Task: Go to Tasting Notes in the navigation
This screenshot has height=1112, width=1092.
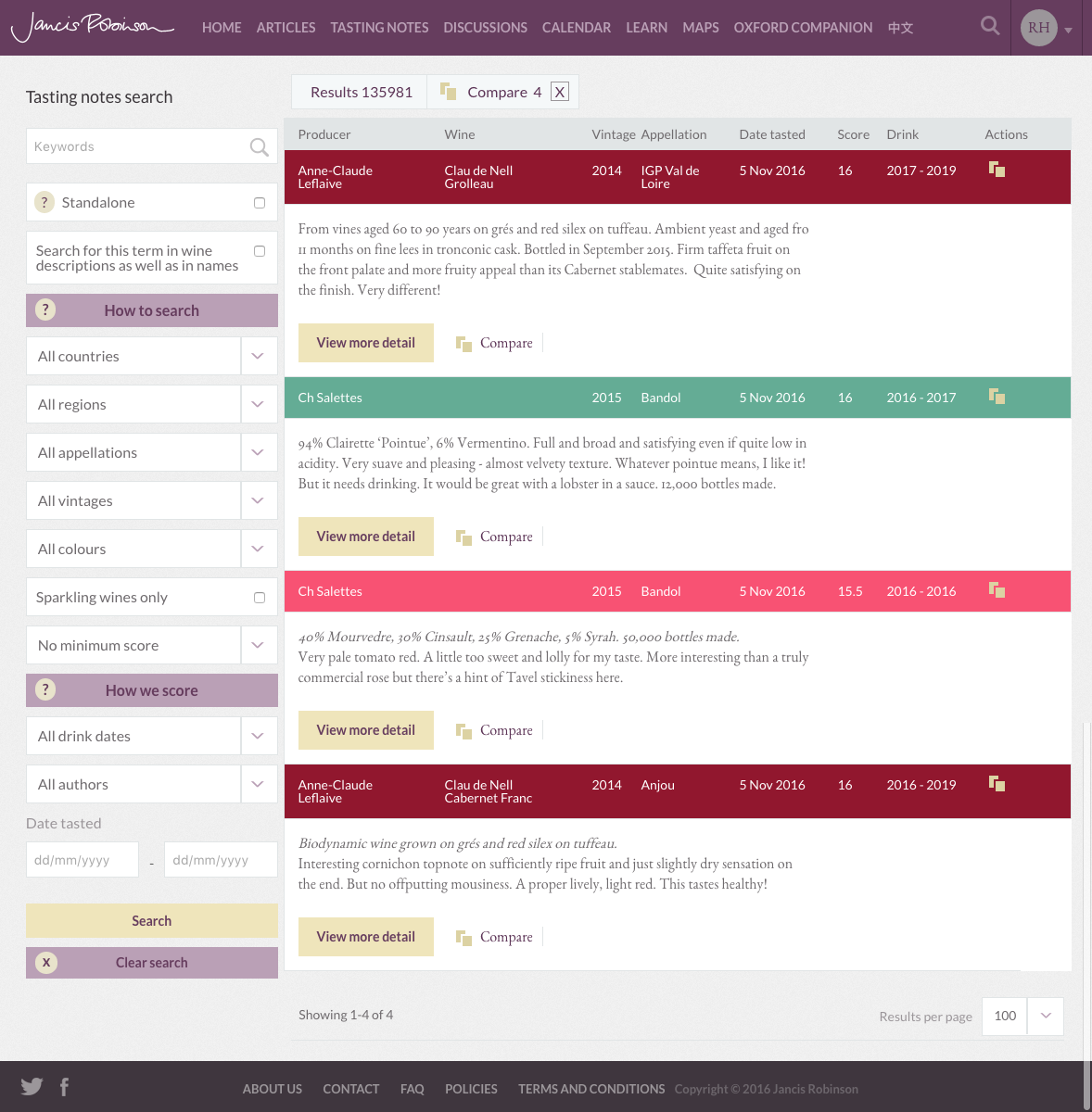Action: pos(379,28)
